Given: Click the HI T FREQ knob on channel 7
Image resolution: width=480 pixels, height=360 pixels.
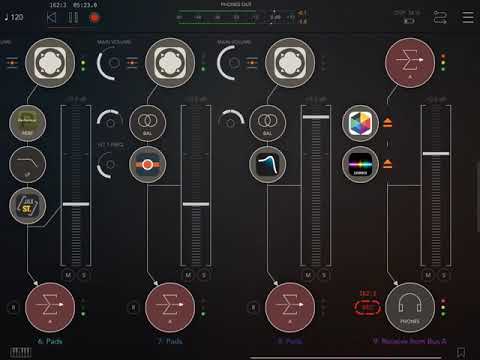Looking at the screenshot, I should tap(109, 164).
